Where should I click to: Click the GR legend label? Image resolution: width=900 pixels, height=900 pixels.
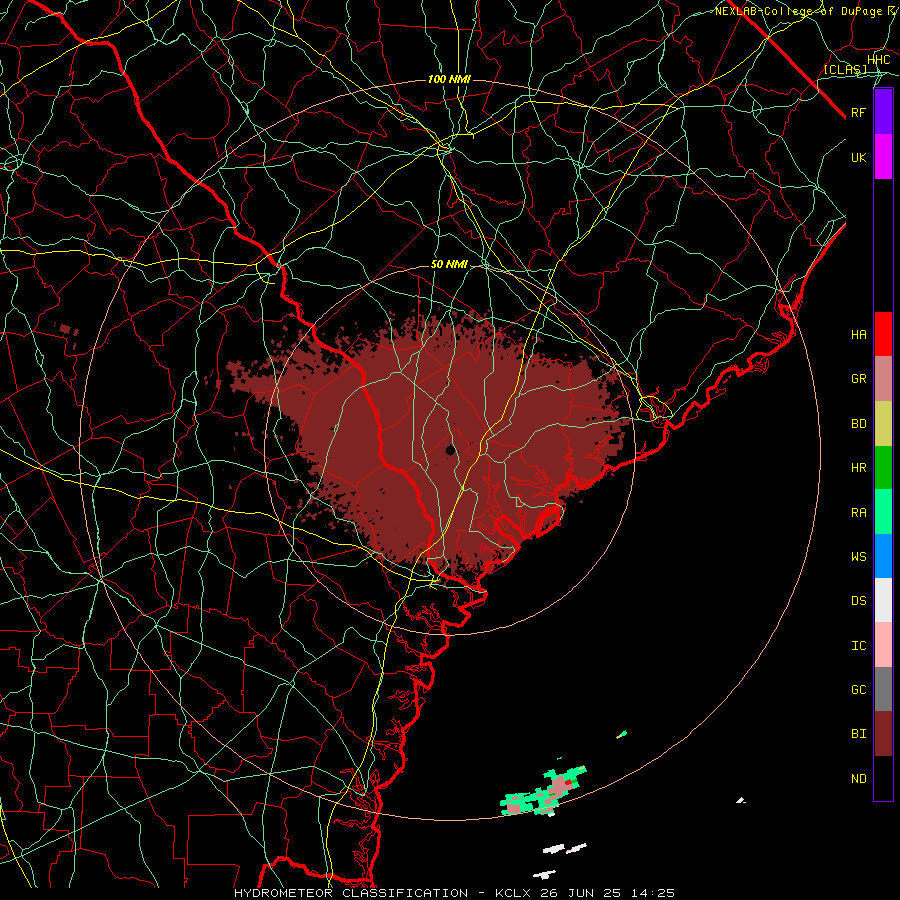(x=859, y=379)
